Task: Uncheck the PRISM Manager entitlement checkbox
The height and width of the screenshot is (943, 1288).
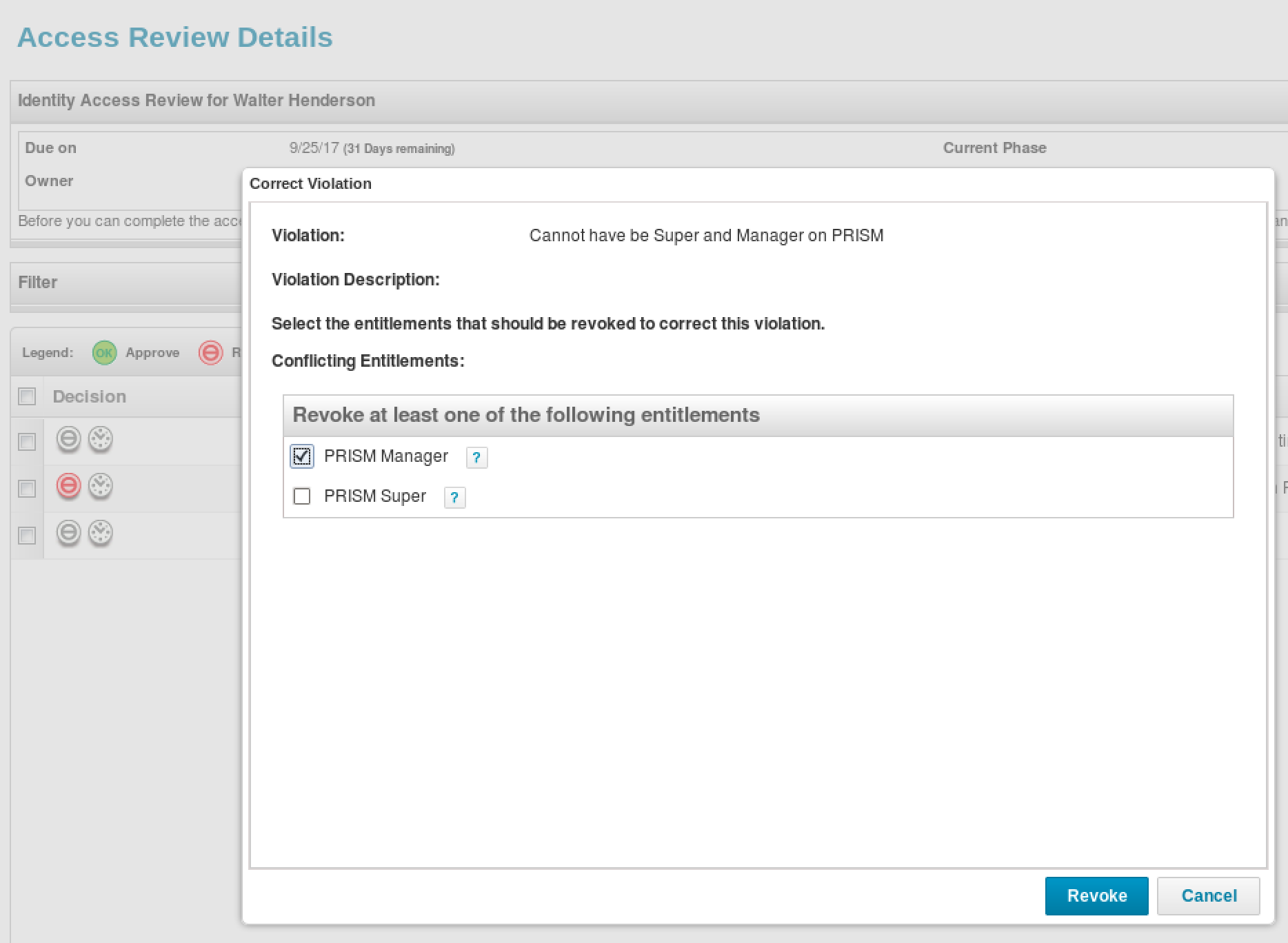Action: pyautogui.click(x=302, y=456)
